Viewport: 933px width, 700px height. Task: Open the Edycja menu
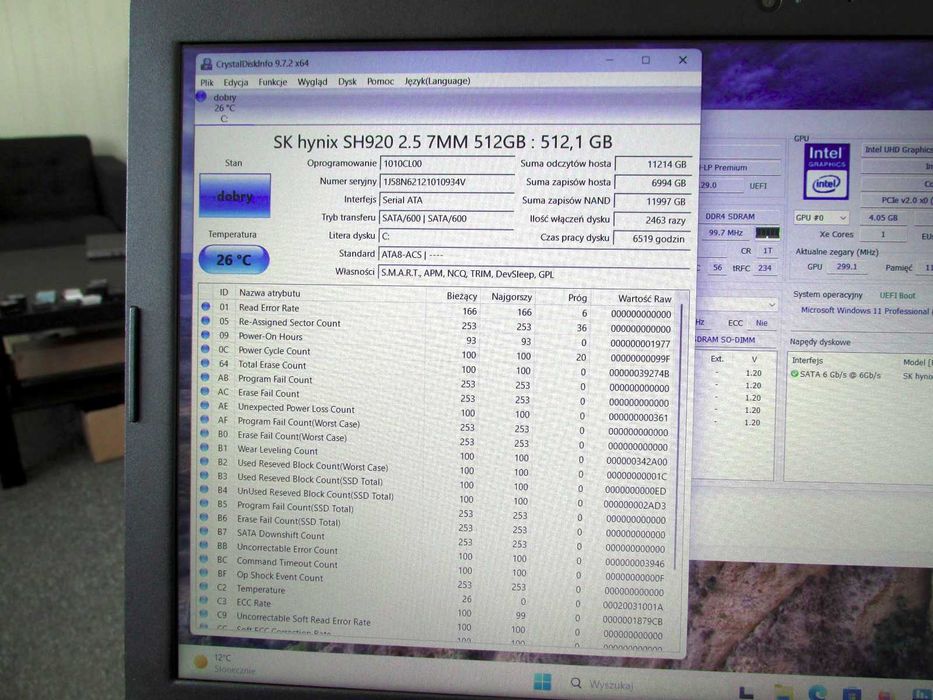tap(236, 82)
